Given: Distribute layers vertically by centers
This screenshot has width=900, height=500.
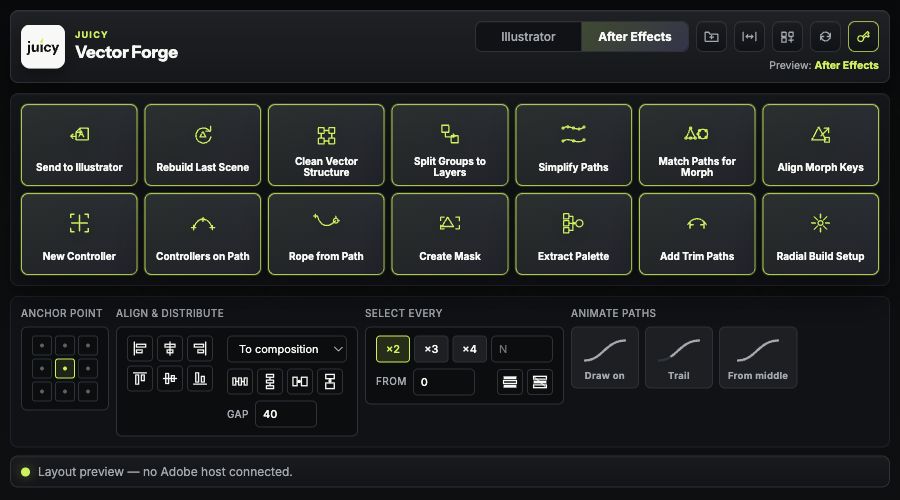Looking at the screenshot, I should [270, 382].
